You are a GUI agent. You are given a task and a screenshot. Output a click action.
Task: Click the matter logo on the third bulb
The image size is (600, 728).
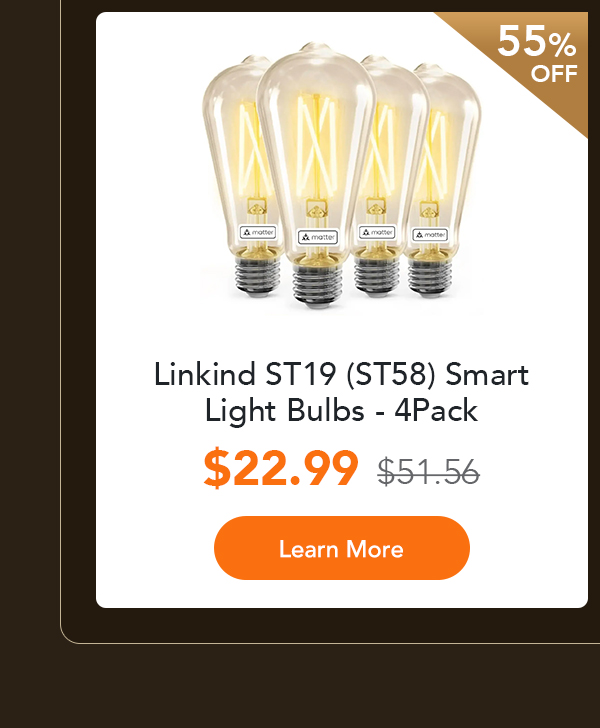pos(377,232)
